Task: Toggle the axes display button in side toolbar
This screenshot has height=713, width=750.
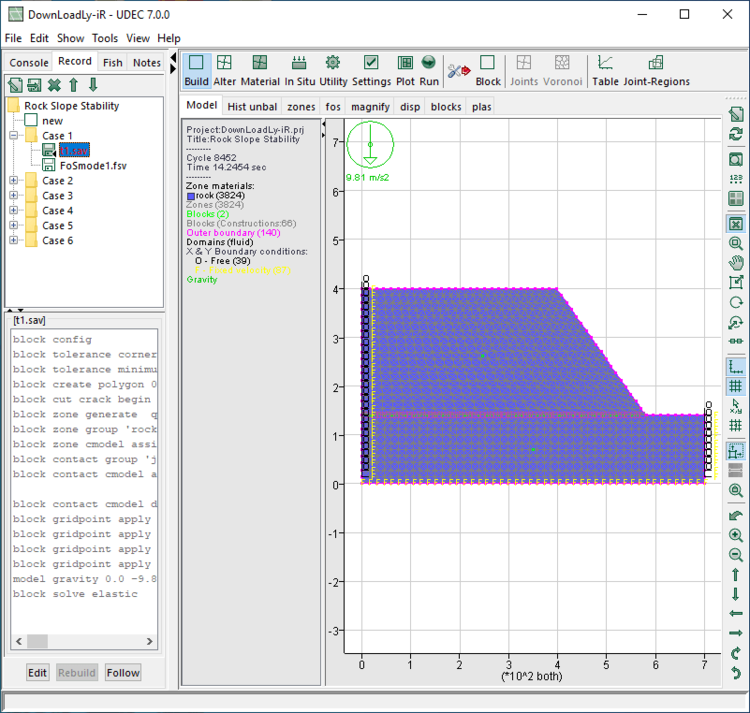Action: click(736, 367)
